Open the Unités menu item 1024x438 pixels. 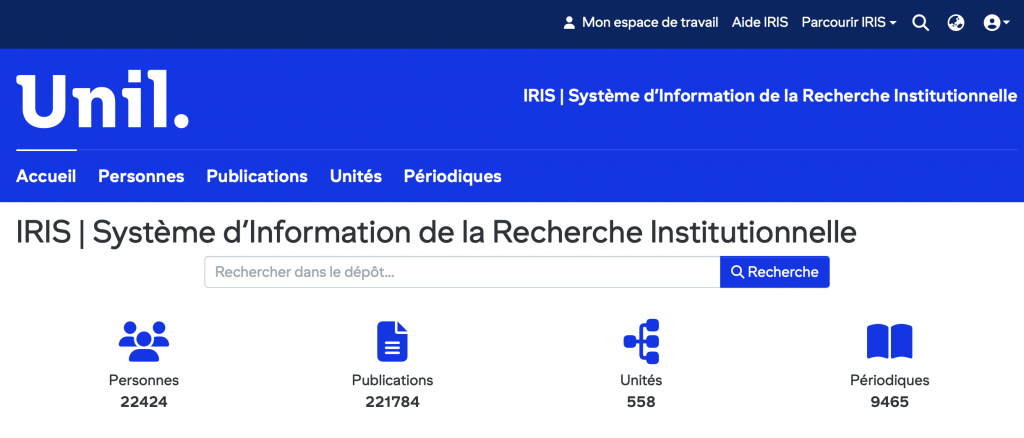point(356,176)
